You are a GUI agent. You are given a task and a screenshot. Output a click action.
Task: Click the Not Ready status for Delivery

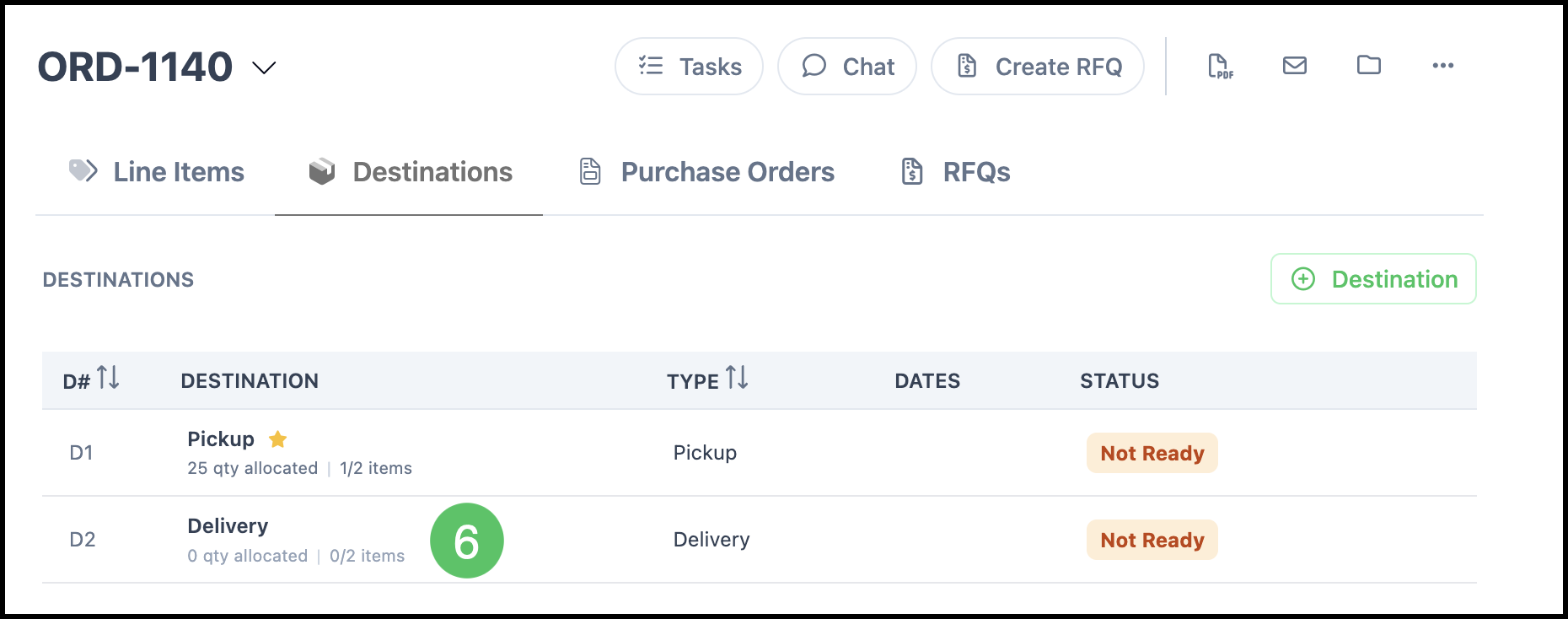coord(1152,540)
